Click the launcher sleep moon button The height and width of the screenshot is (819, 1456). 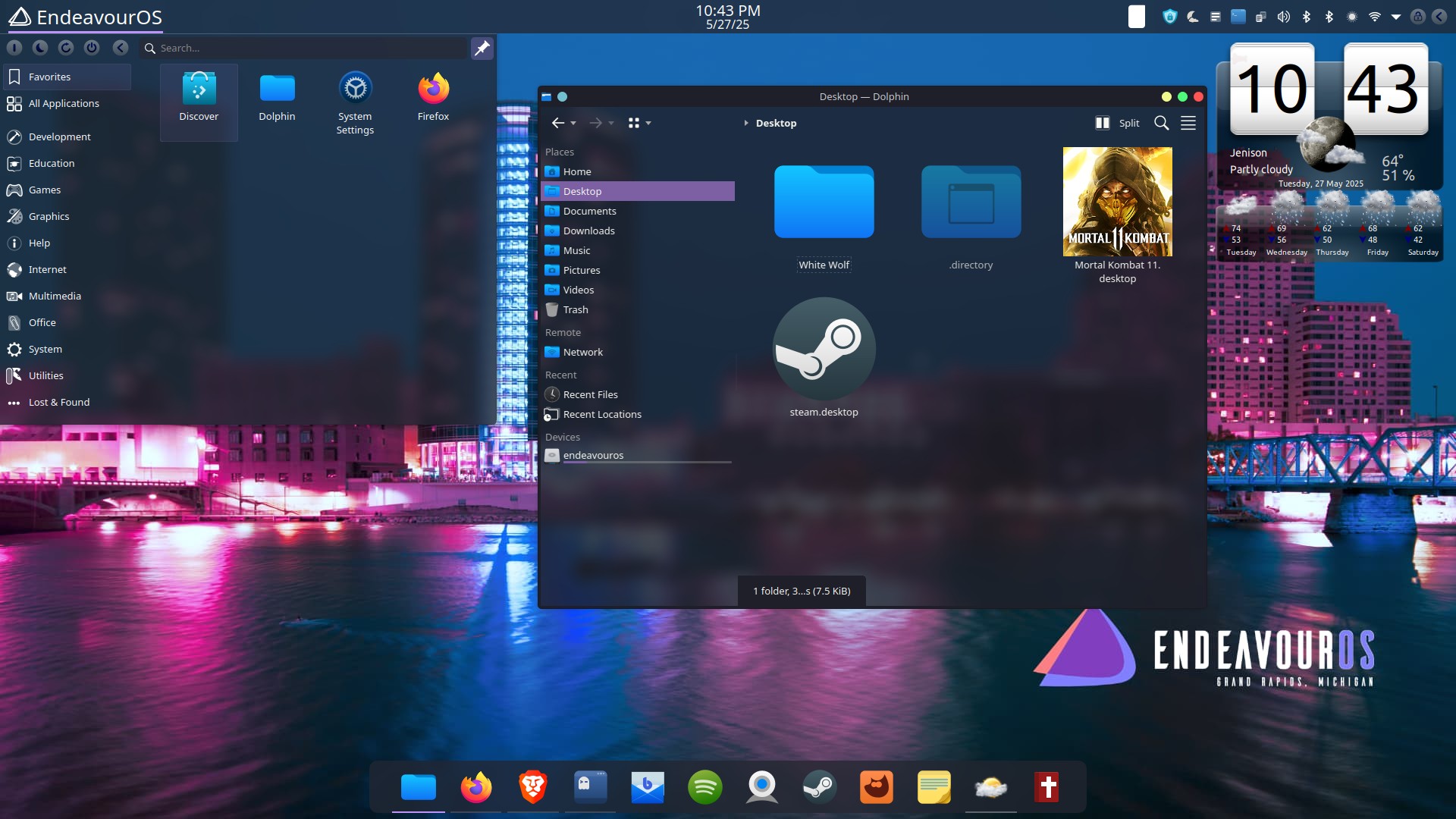coord(40,48)
